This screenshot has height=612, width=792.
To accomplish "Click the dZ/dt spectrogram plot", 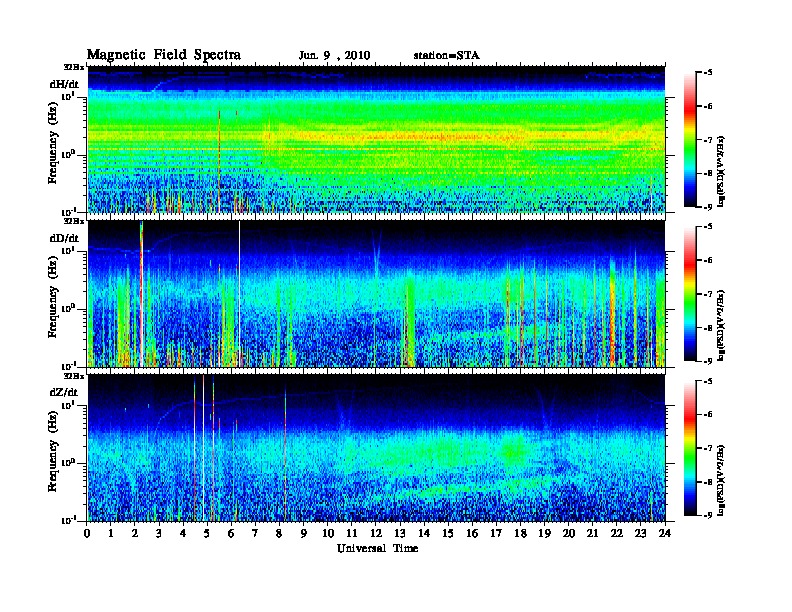I will tap(376, 448).
